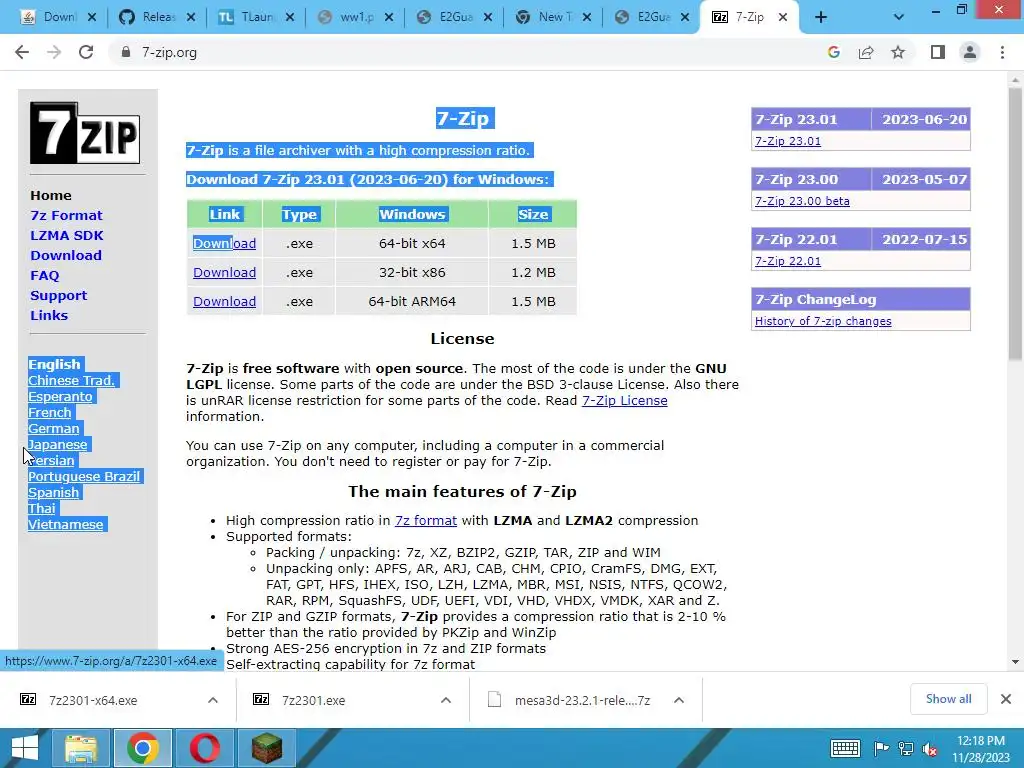1024x768 pixels.
Task: Expand options for 7z2301.exe download
Action: (x=446, y=700)
